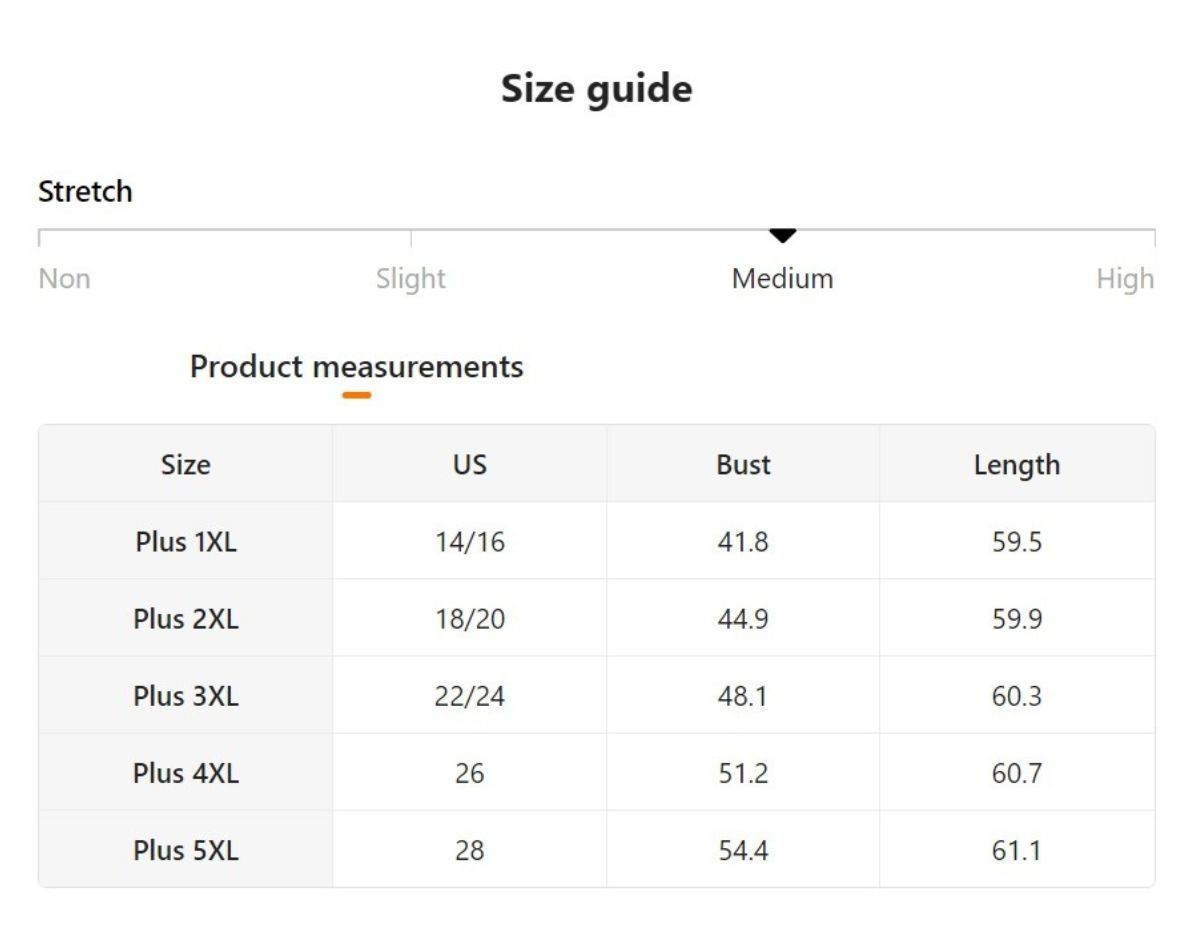Click the Size column header
1200x928 pixels.
coord(186,465)
